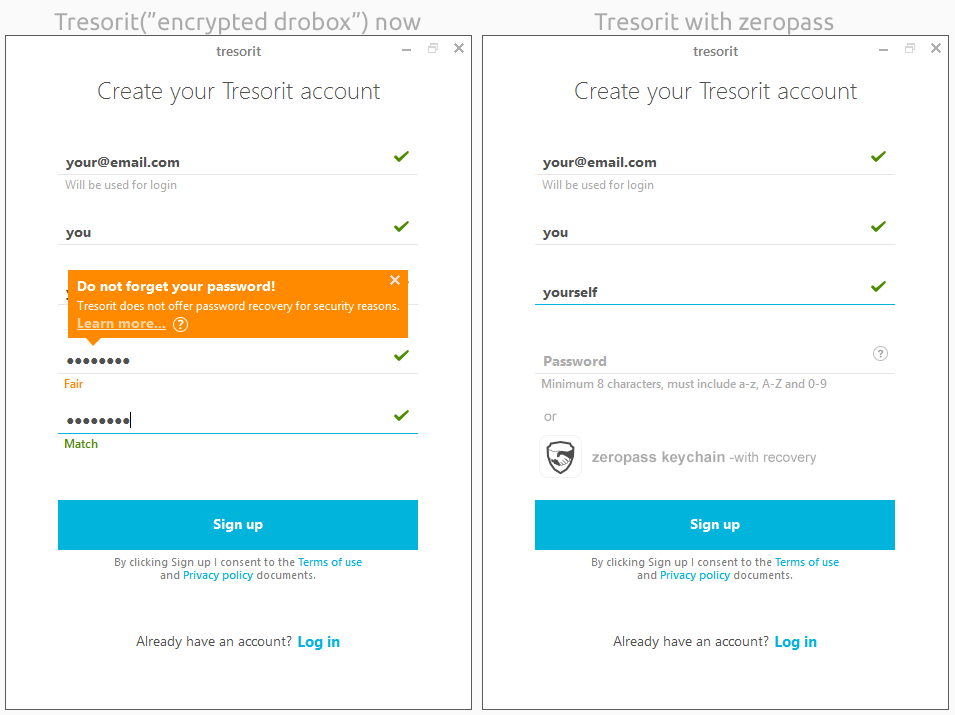The width and height of the screenshot is (955, 715).
Task: Maximize the right tresorit window
Action: tap(910, 48)
